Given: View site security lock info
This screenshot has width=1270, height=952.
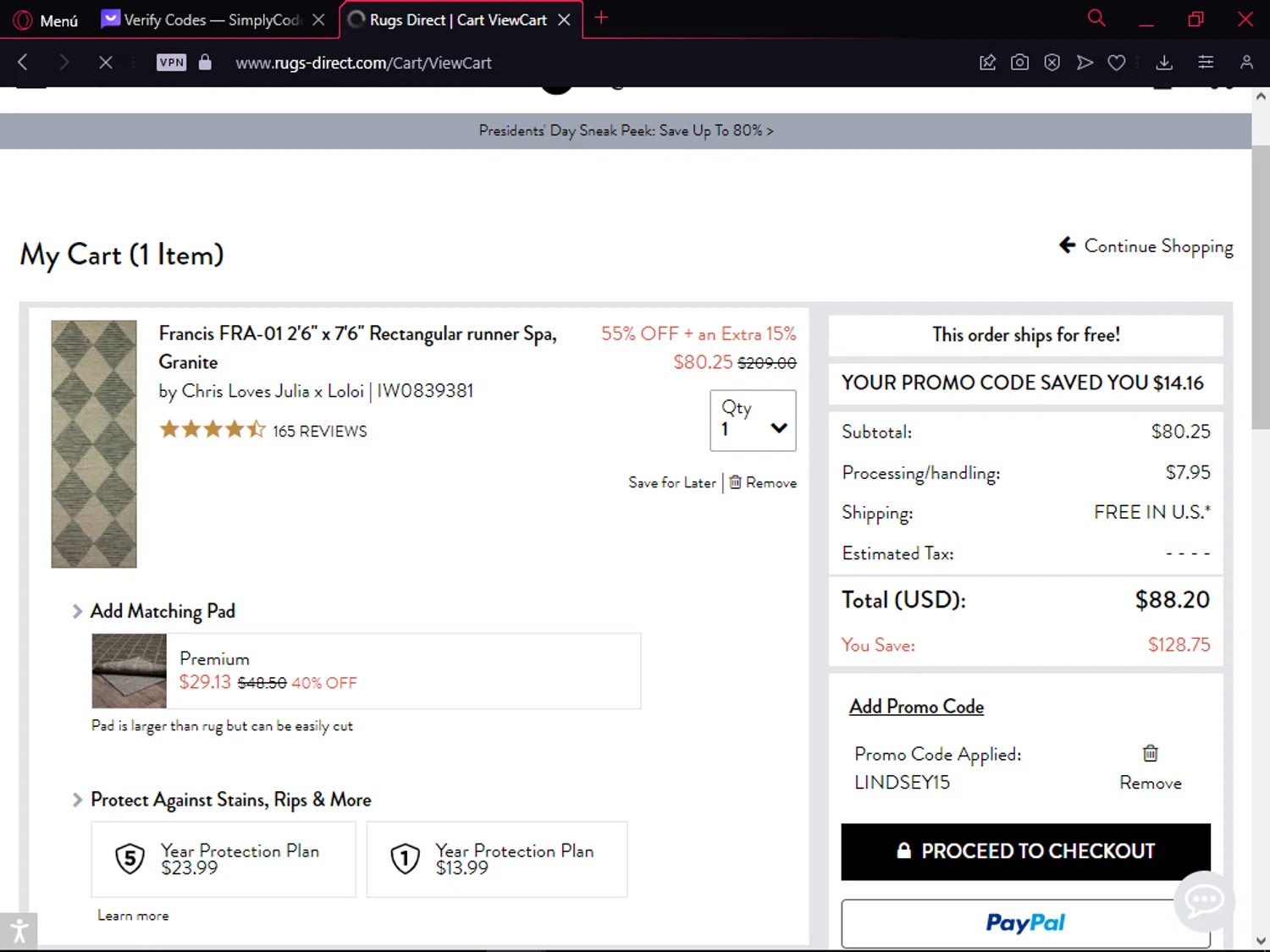Looking at the screenshot, I should point(204,62).
